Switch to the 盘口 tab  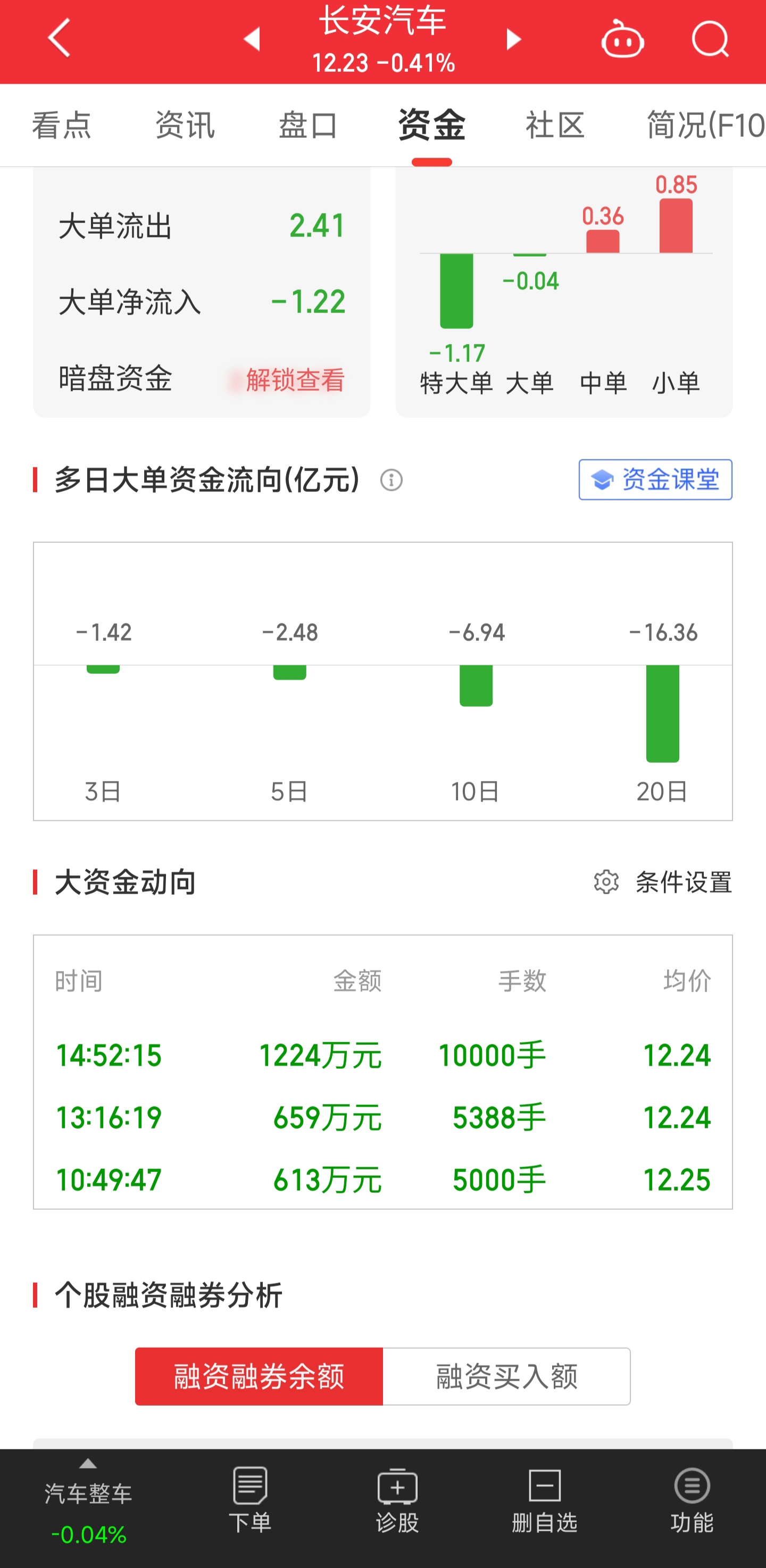(308, 126)
